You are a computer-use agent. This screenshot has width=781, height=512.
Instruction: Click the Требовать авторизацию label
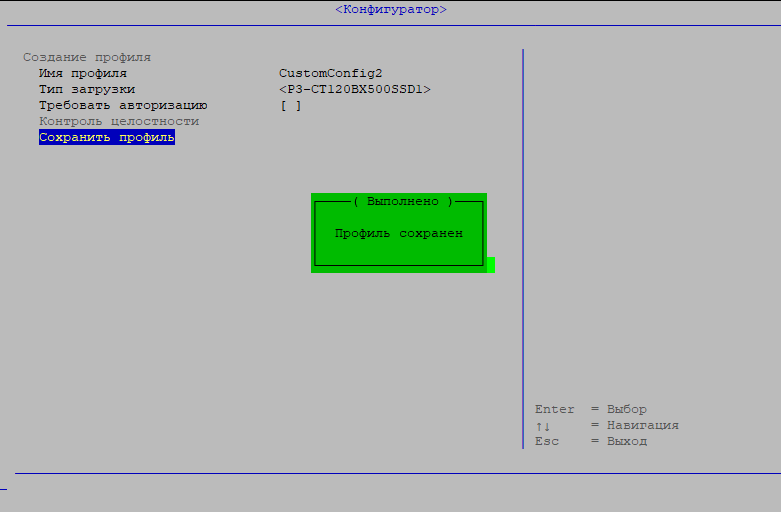point(123,105)
